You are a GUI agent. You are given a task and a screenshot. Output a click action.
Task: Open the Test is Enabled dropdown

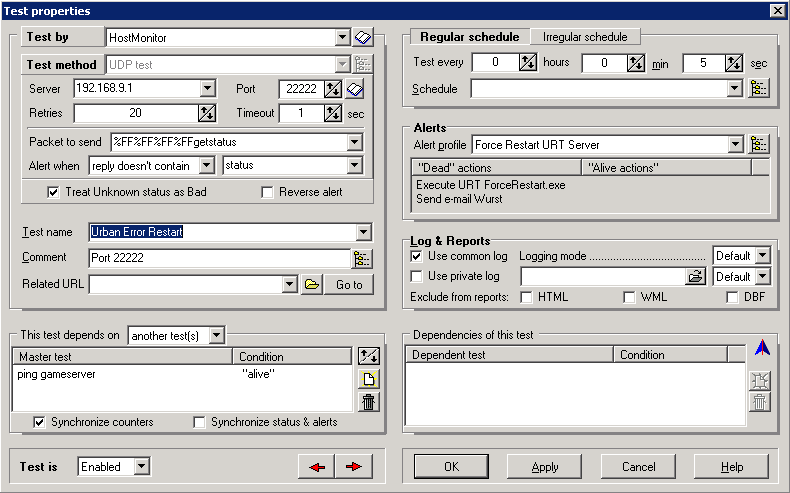click(141, 467)
